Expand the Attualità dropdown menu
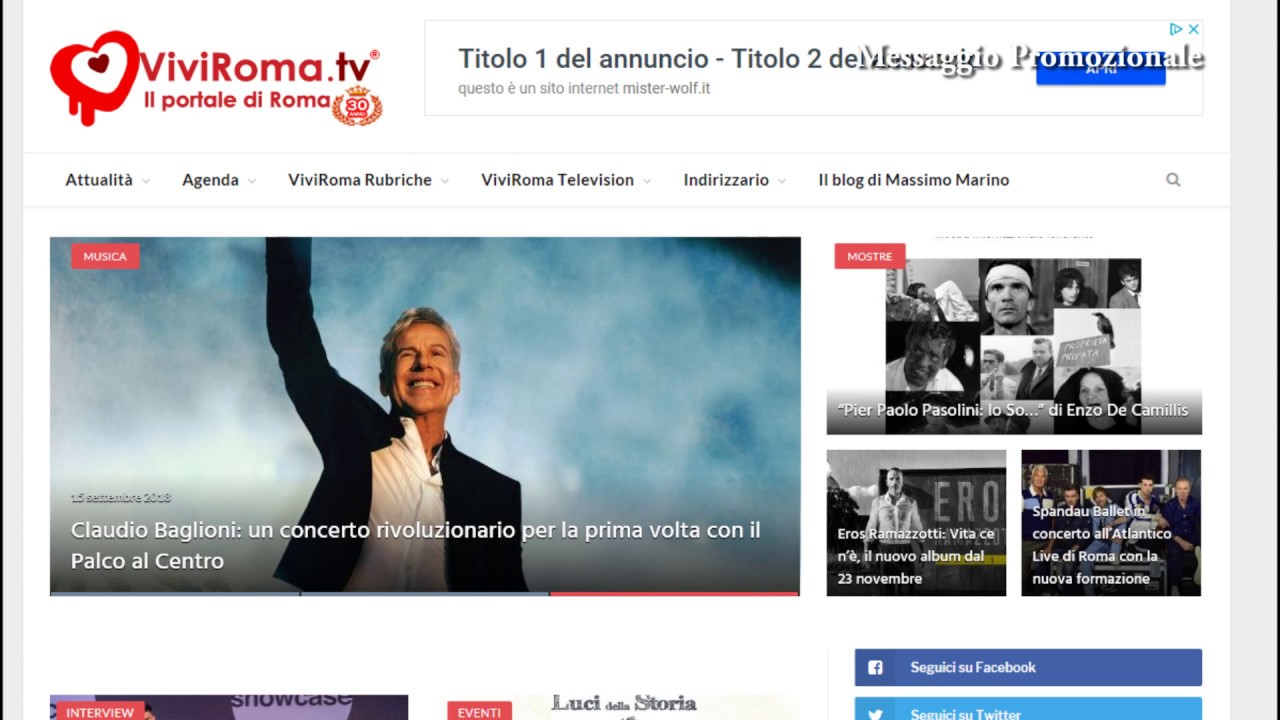1280x720 pixels. point(107,180)
